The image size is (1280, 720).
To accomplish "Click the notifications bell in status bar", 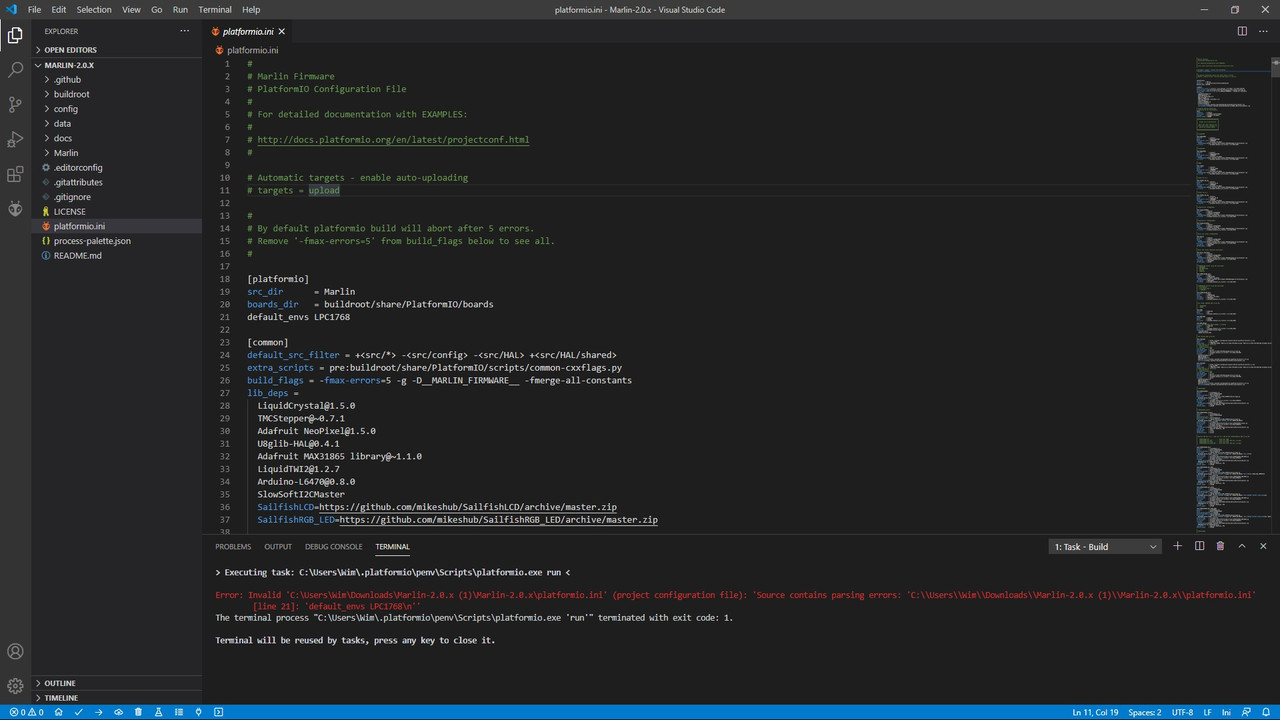I will click(1267, 712).
